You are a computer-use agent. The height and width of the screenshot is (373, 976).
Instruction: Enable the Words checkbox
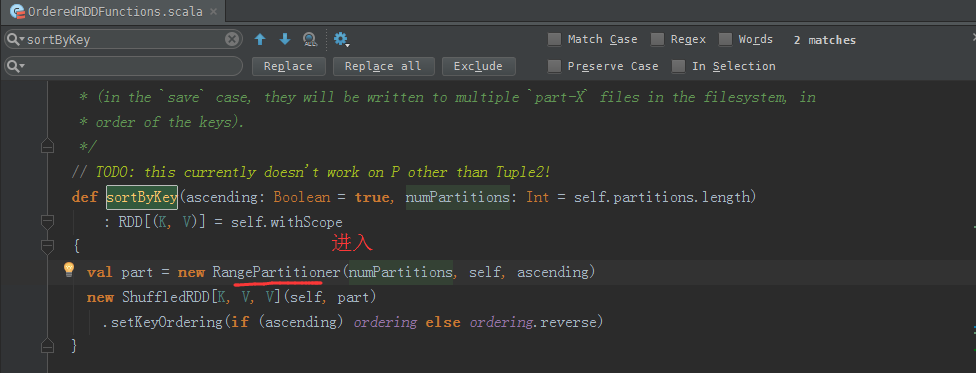point(725,40)
